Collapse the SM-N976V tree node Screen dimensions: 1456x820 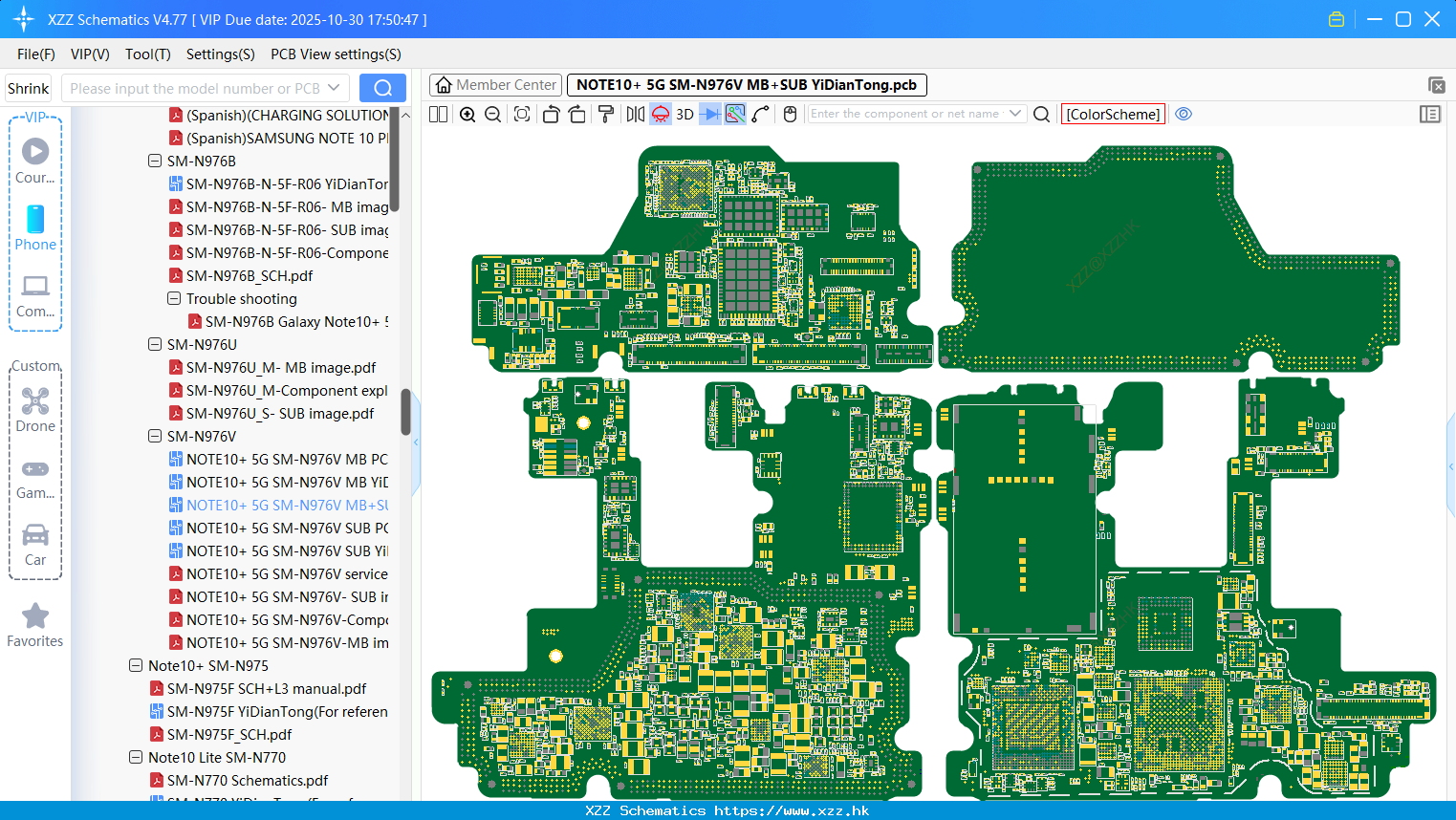pos(155,437)
